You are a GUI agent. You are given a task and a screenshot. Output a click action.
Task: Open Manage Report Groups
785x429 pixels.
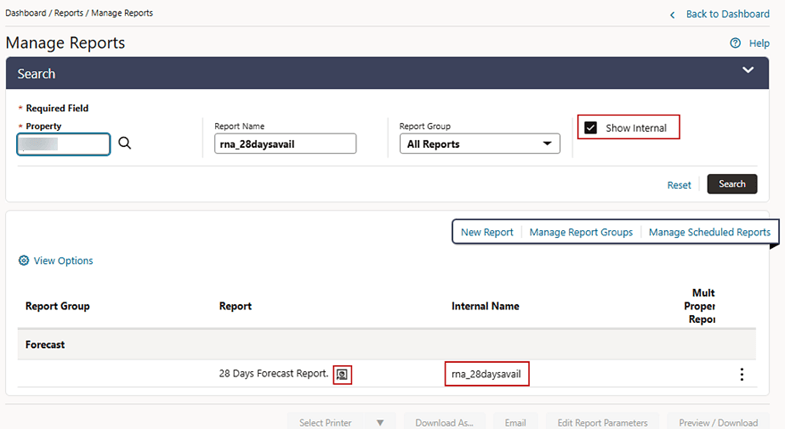581,232
